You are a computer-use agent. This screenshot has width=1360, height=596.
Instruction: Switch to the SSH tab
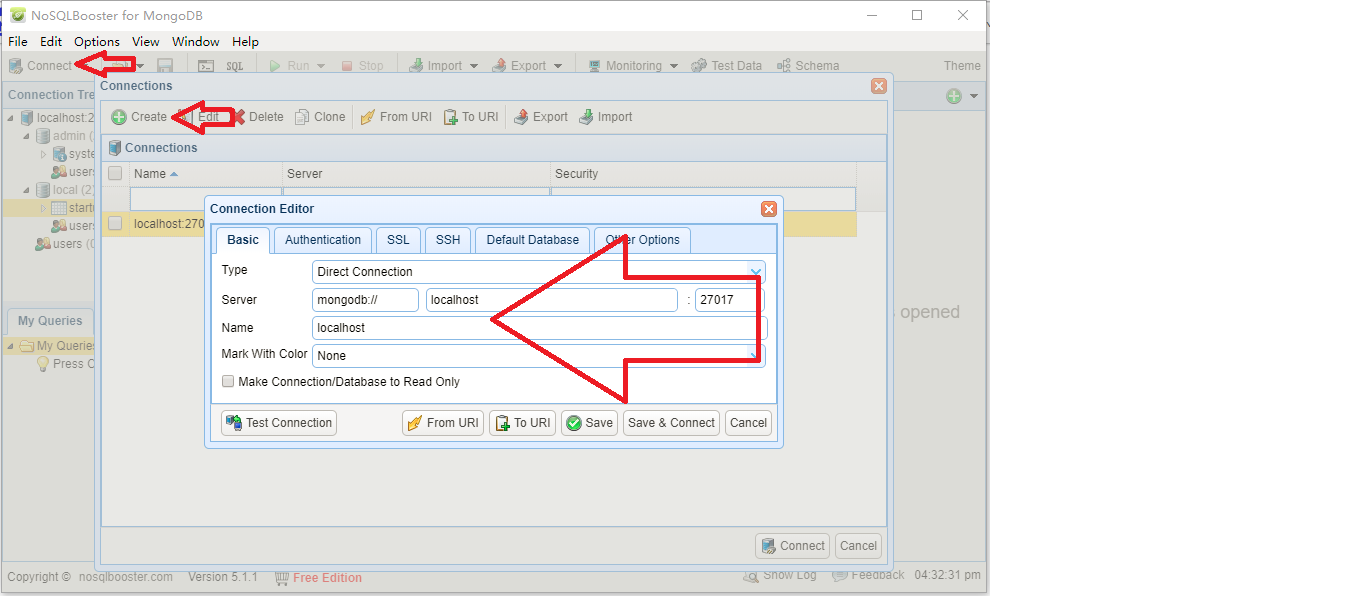pos(448,240)
